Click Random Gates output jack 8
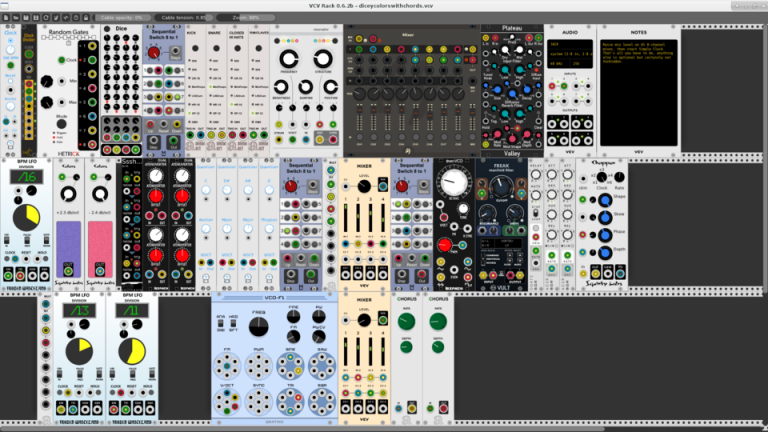This screenshot has height=432, width=768. click(x=92, y=144)
